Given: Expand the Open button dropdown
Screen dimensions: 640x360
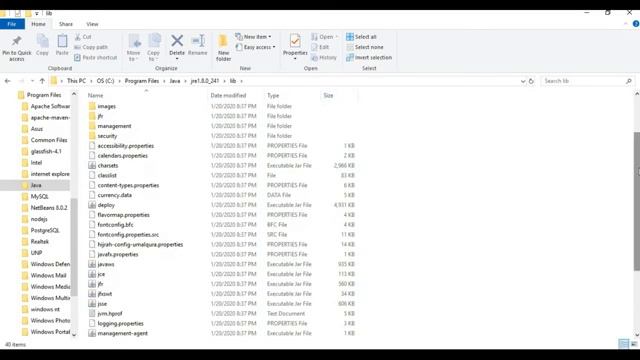Looking at the screenshot, I should (x=337, y=37).
